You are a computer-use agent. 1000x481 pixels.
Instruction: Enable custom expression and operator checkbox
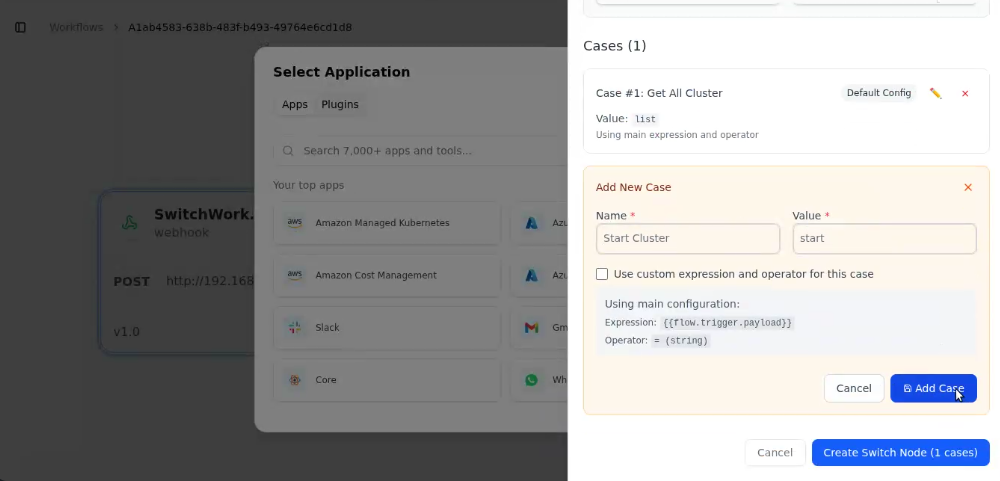click(x=602, y=274)
